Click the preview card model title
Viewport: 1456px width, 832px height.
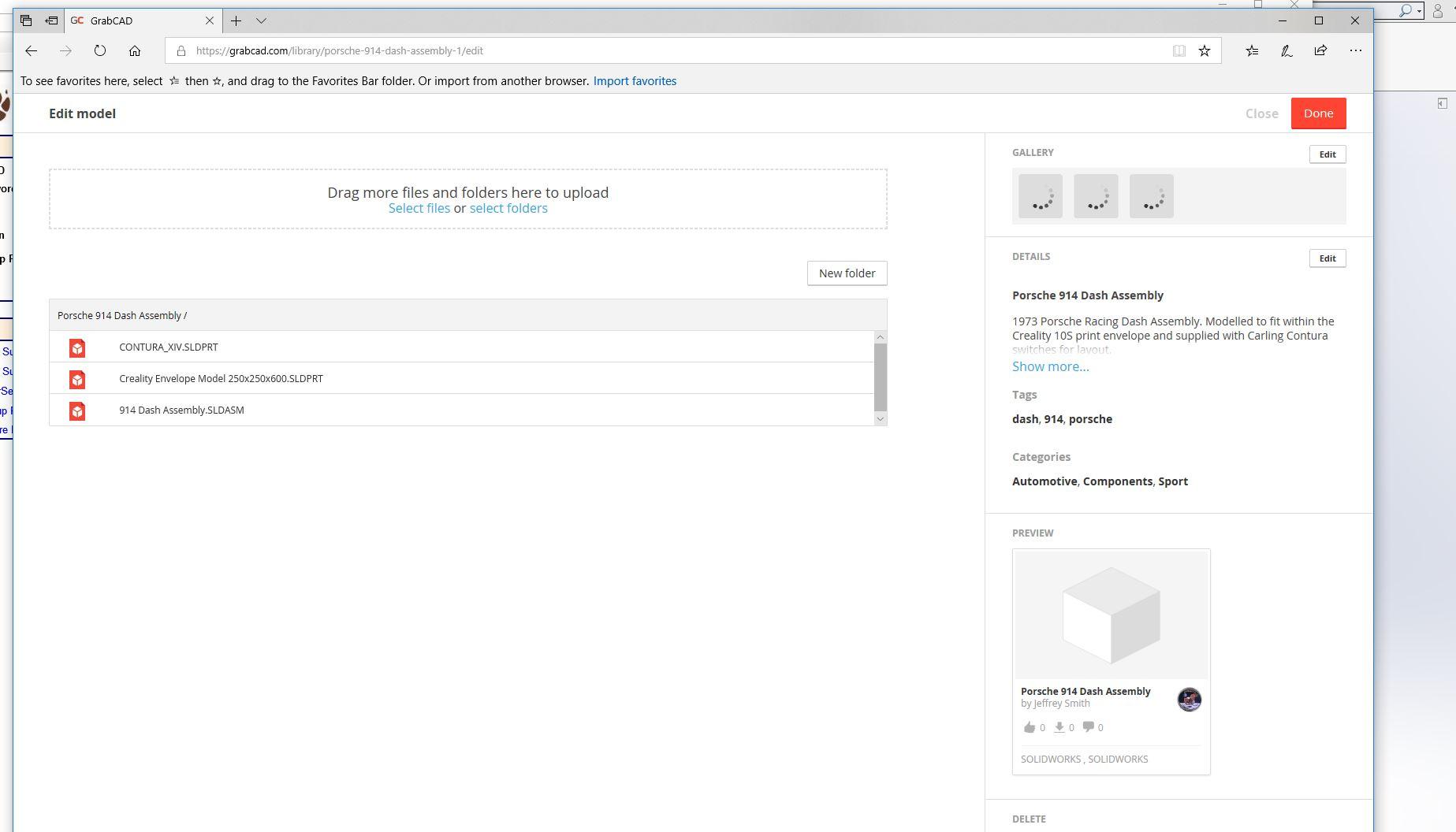[x=1085, y=691]
